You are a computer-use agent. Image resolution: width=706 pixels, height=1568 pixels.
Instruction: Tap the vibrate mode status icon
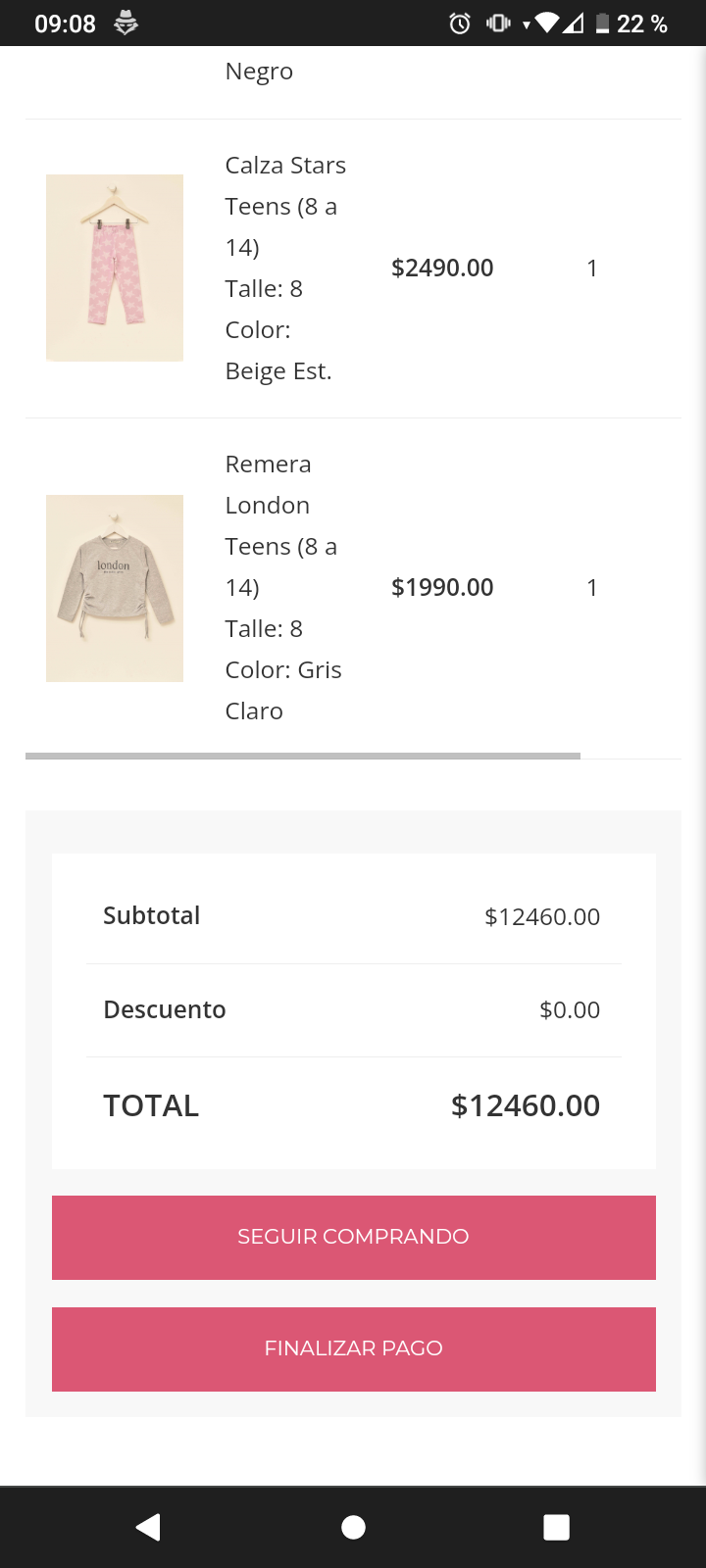498,24
